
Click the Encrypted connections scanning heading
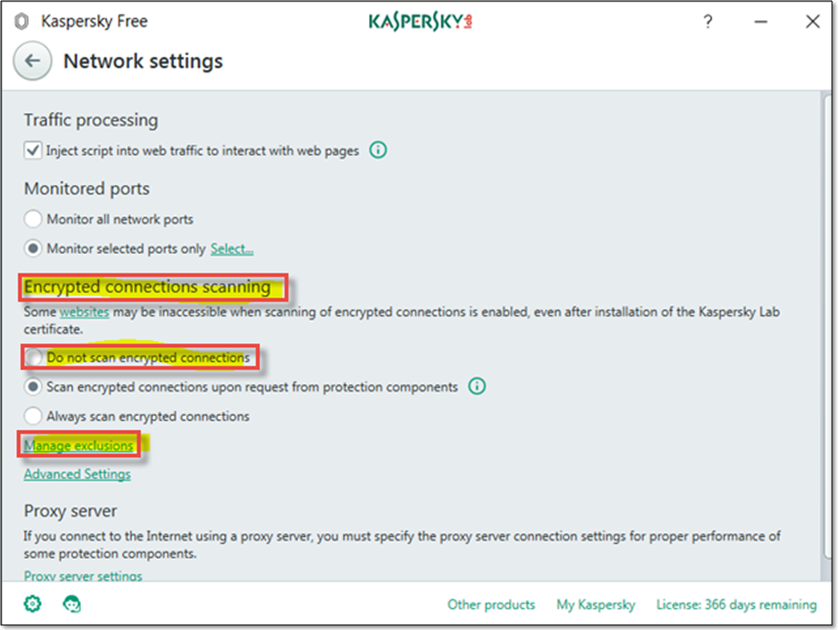tap(147, 287)
